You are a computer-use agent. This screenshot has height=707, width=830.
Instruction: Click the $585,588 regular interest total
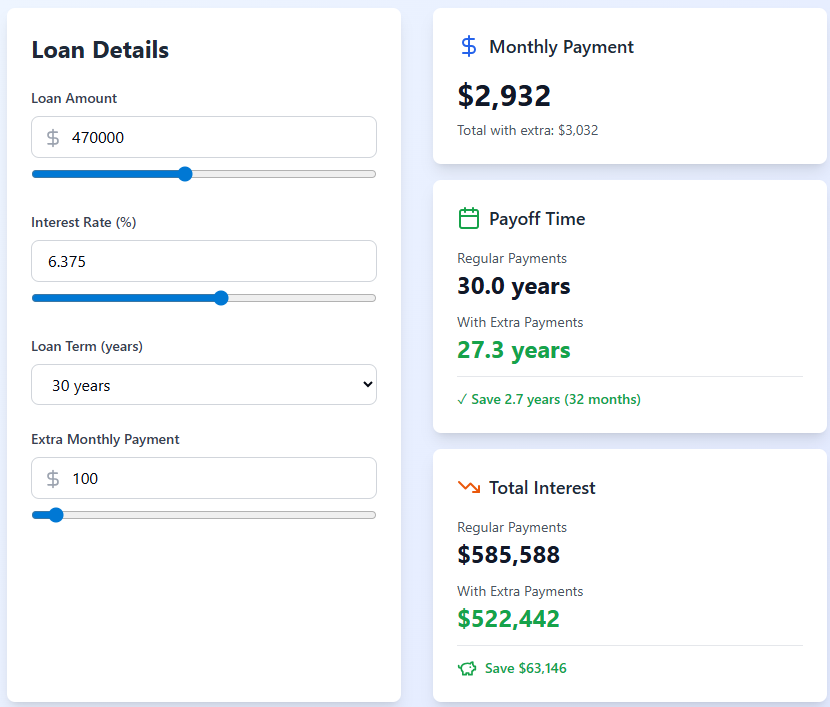(508, 555)
